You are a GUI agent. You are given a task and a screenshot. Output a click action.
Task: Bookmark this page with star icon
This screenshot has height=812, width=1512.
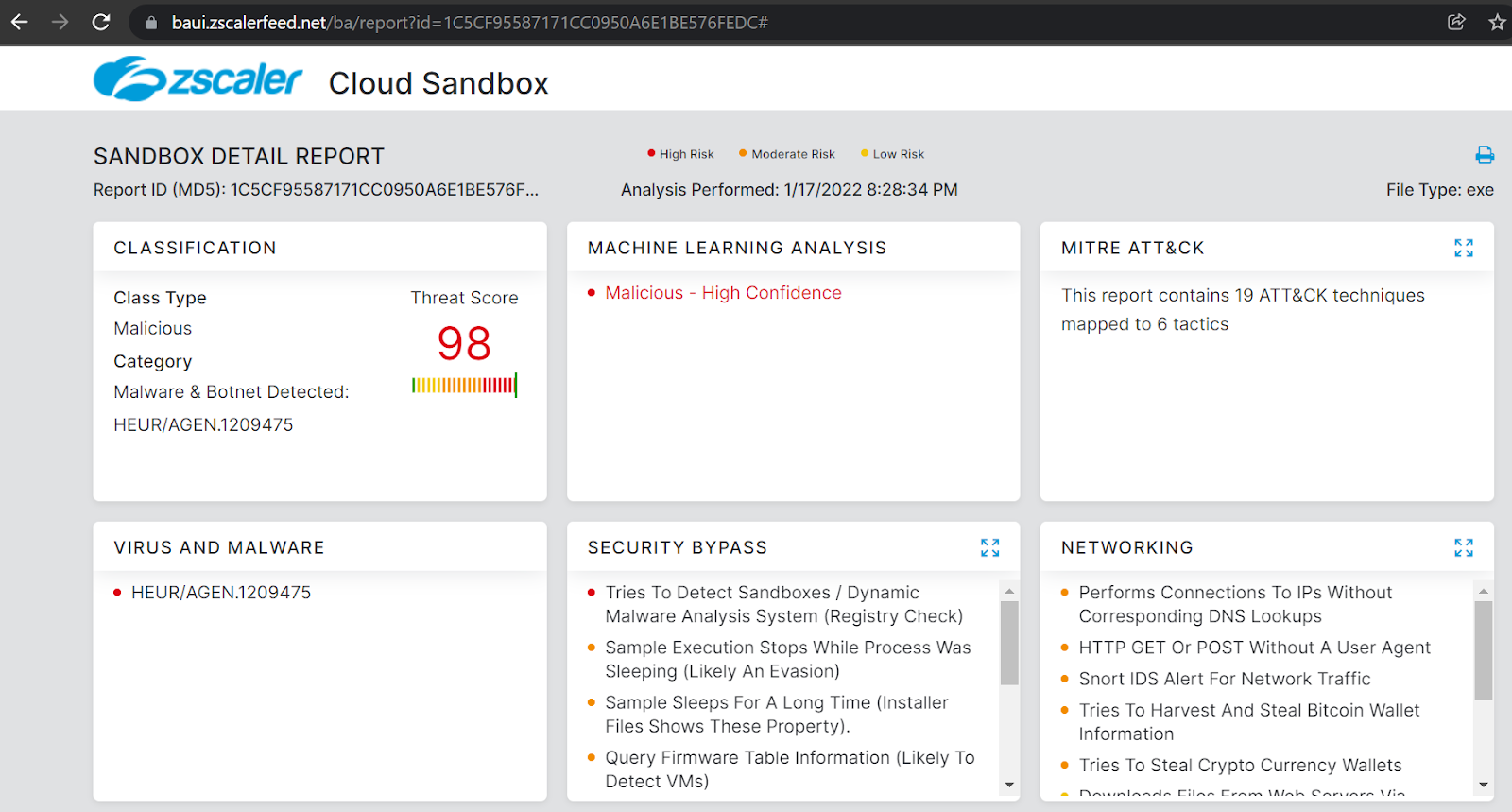tap(1497, 22)
